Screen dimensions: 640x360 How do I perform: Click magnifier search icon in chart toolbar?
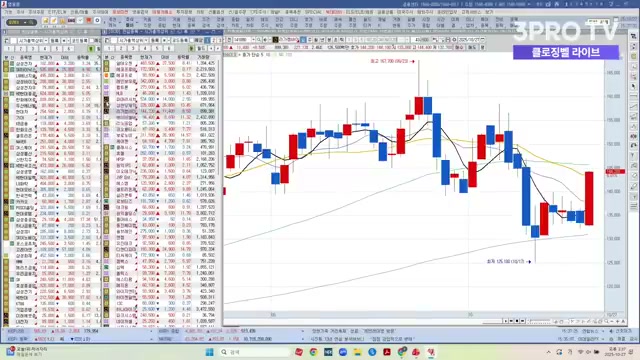(259, 40)
